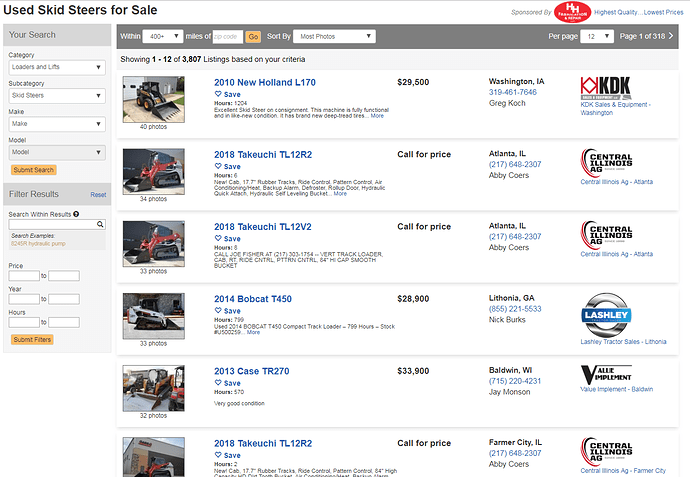Open the Per page dropdown
The image size is (690, 477).
[x=597, y=36]
